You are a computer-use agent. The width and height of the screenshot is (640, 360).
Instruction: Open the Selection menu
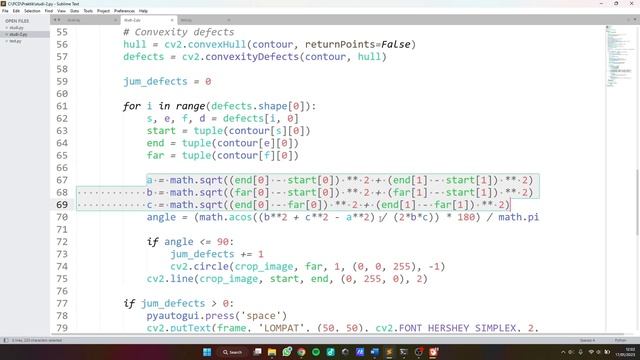pyautogui.click(x=32, y=11)
